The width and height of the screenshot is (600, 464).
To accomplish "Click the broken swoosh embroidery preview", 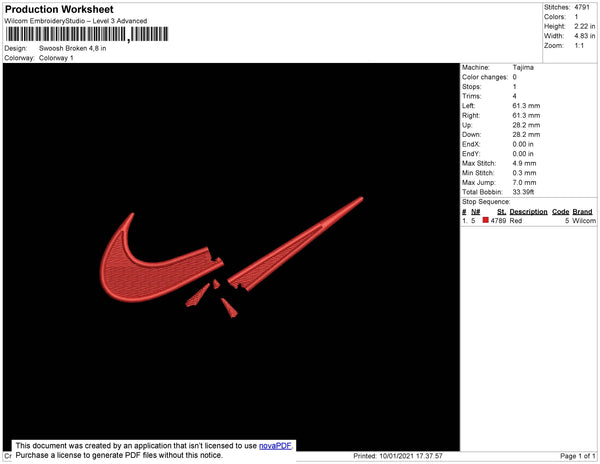I will click(232, 257).
